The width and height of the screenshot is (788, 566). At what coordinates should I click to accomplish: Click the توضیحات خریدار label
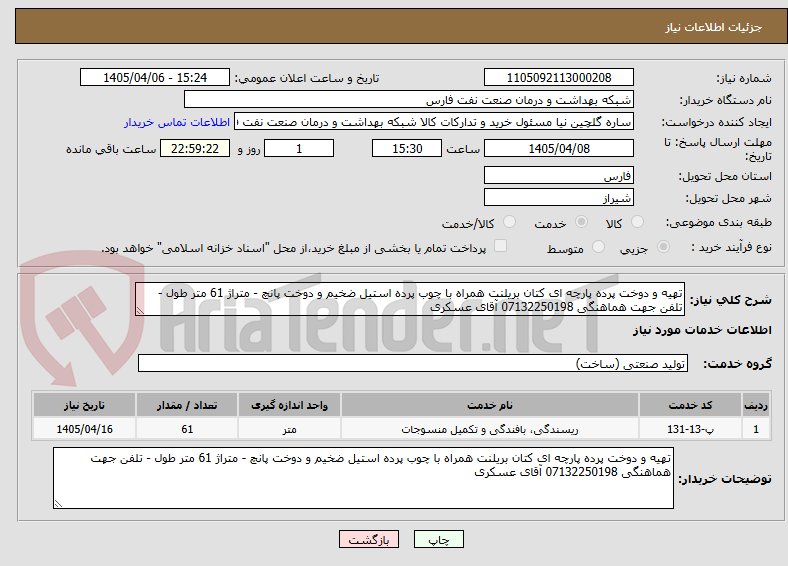[x=725, y=479]
